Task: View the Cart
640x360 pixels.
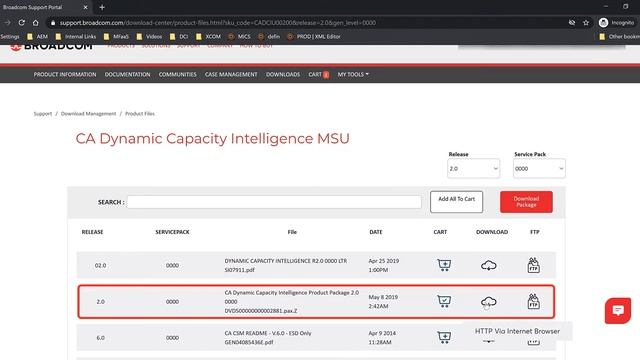Action: (318, 74)
